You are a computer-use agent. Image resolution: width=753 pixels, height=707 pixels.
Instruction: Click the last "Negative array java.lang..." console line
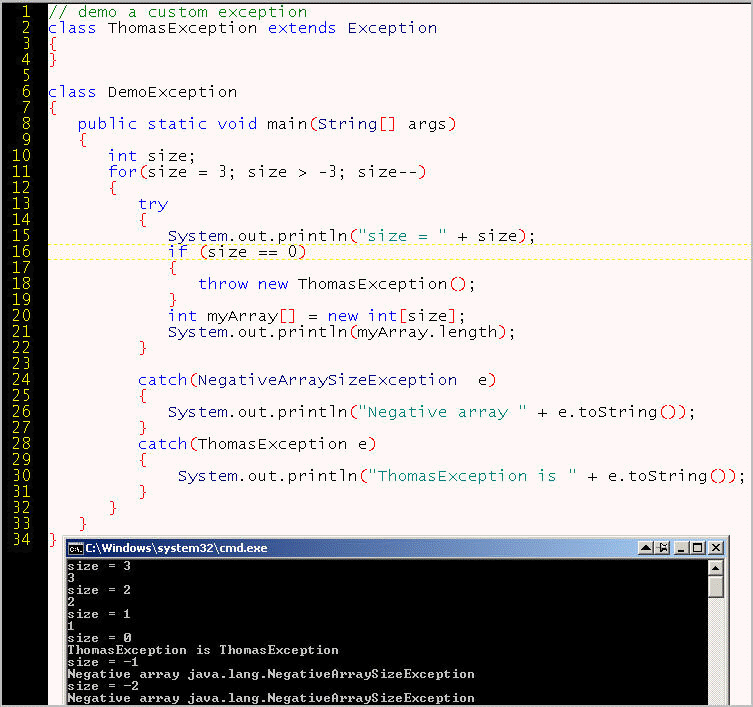click(271, 698)
